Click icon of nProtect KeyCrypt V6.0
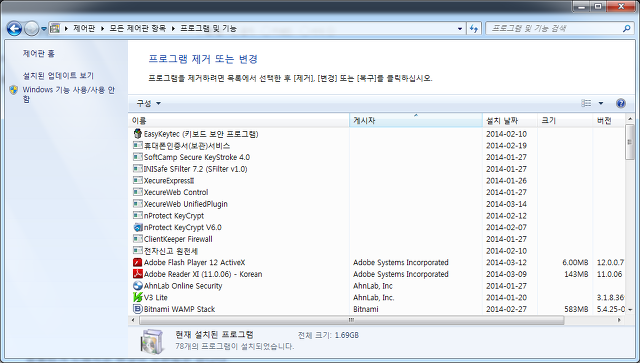This screenshot has height=363, width=640. point(138,227)
